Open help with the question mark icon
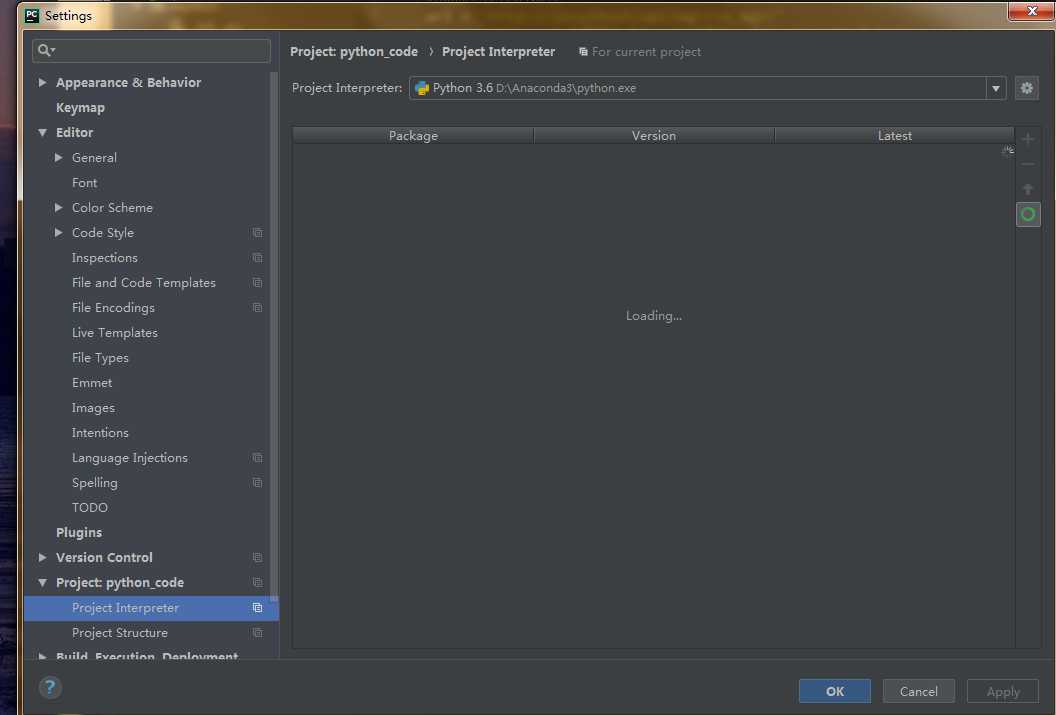This screenshot has width=1056, height=715. coord(50,687)
